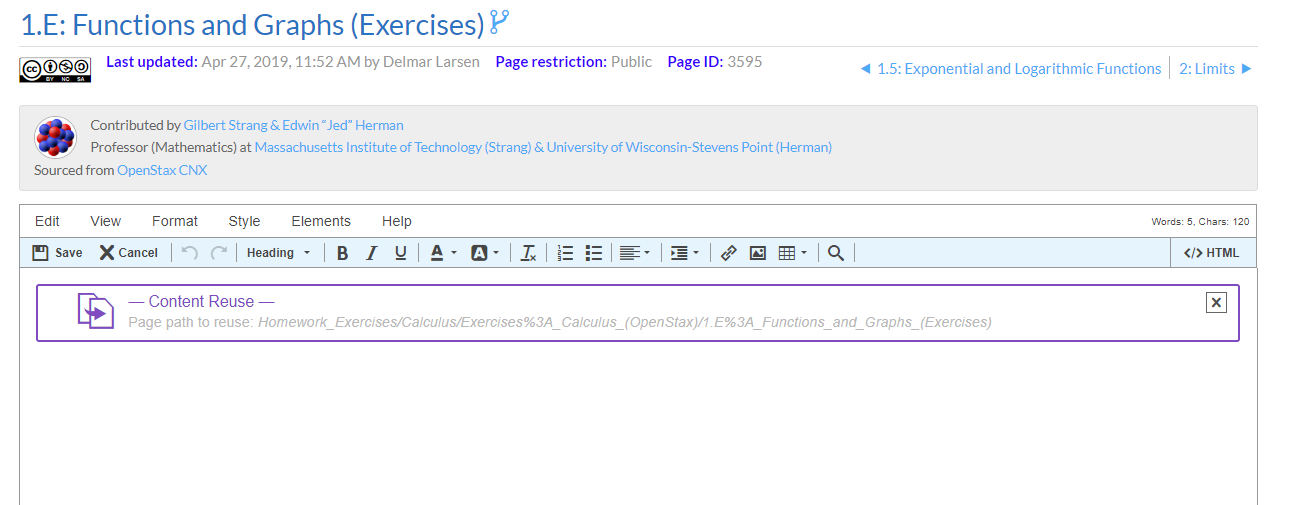Open the text color picker arrow

(454, 253)
